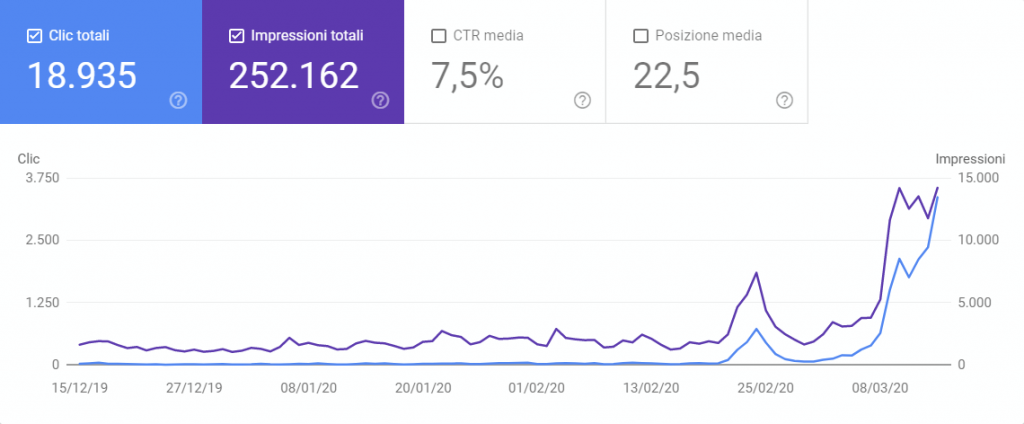
Task: Enable the Posizione media checkbox
Action: (x=641, y=36)
